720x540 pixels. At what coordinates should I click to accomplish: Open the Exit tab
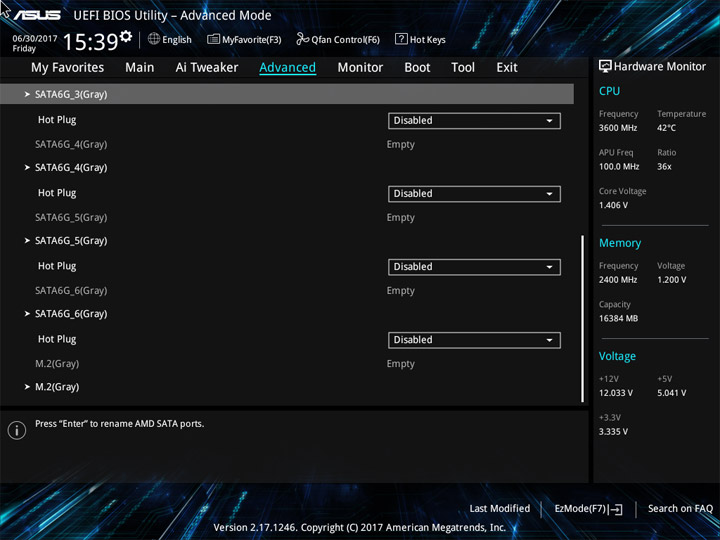point(507,68)
